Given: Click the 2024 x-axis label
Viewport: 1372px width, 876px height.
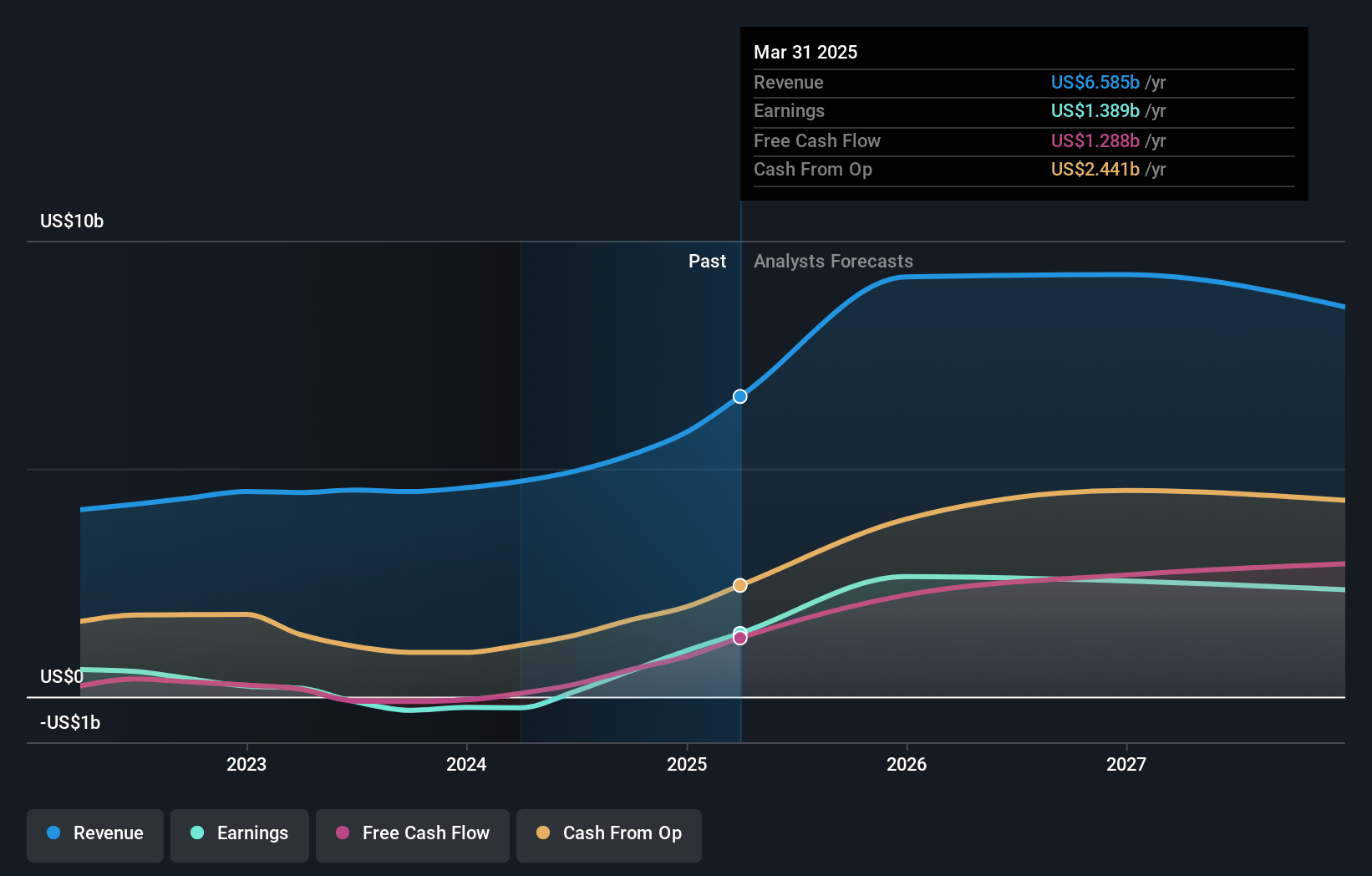Looking at the screenshot, I should [x=466, y=764].
